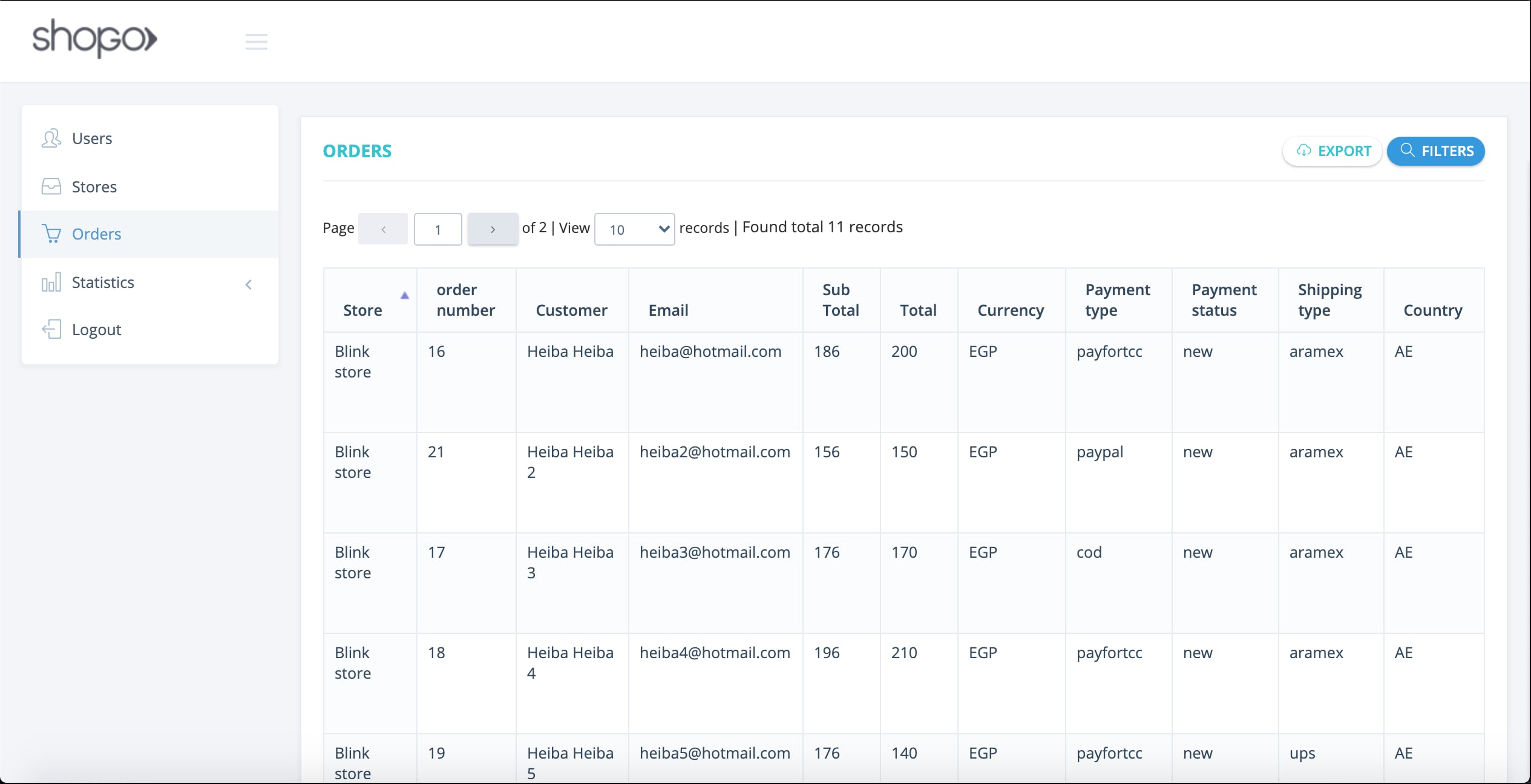1531x784 pixels.
Task: Click the page number input field
Action: click(438, 229)
